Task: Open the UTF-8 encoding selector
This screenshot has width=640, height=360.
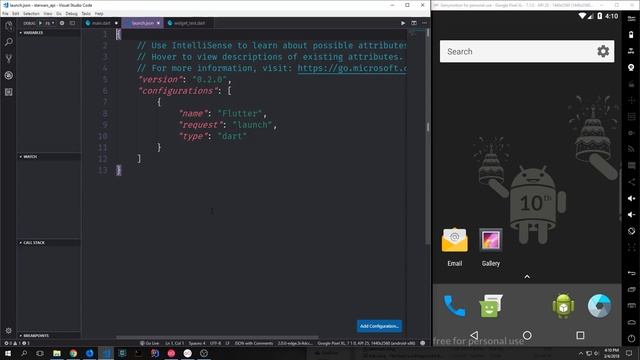Action: click(x=215, y=343)
